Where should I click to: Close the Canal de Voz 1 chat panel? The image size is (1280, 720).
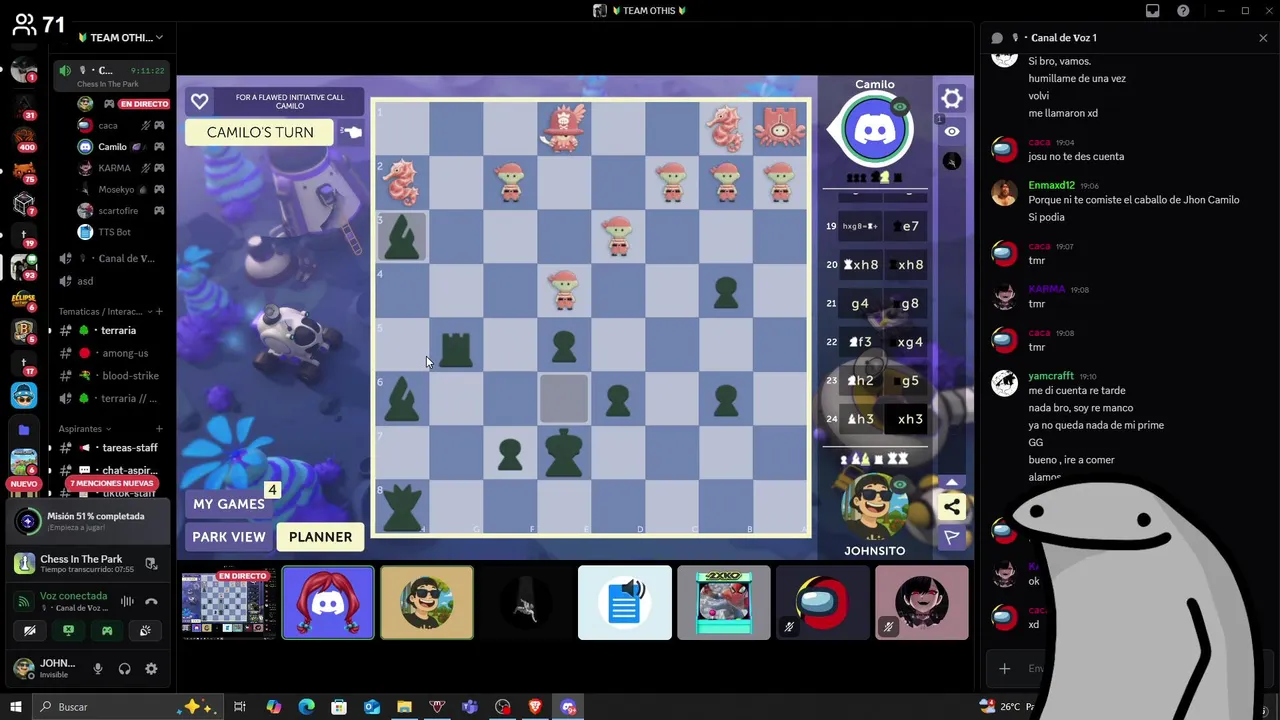click(x=1263, y=38)
